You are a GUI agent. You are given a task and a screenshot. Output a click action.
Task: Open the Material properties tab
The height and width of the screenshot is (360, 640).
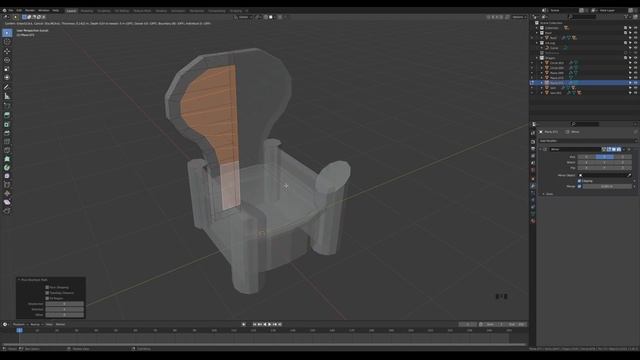pyautogui.click(x=533, y=221)
